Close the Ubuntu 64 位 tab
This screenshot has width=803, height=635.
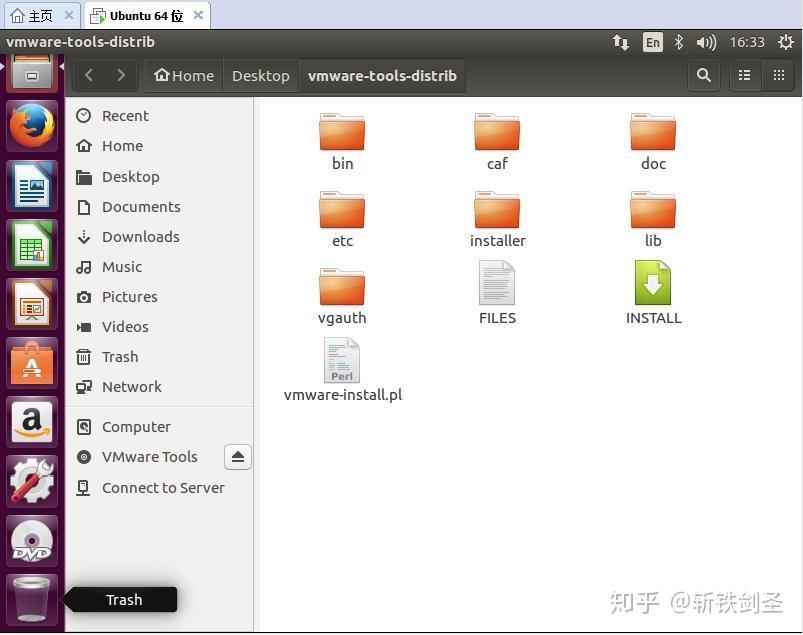click(x=198, y=15)
